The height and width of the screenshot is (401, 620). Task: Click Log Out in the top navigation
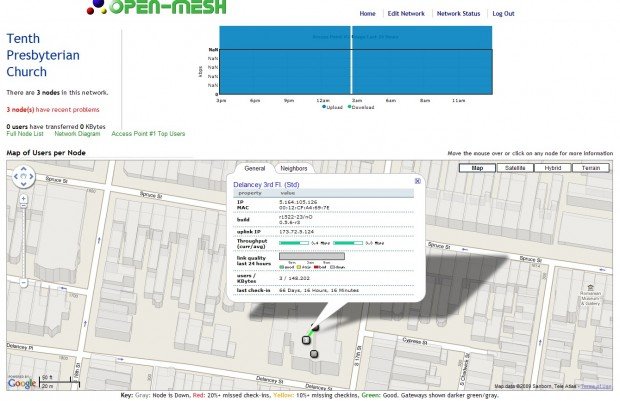(503, 13)
